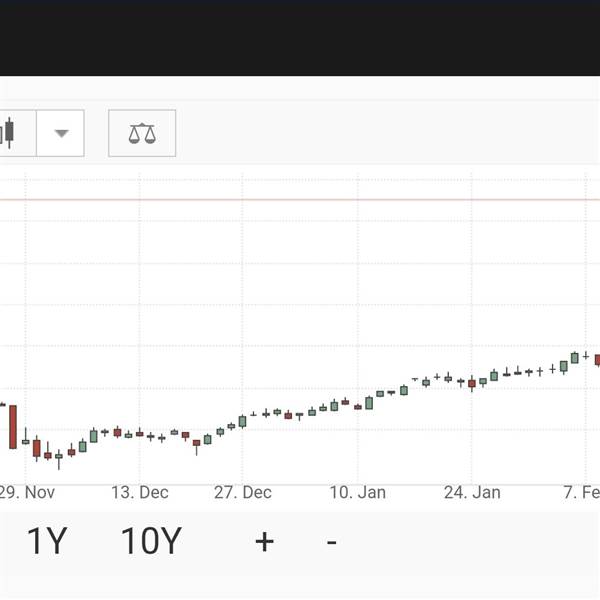This screenshot has height=600, width=600.
Task: Set chart range to 10Y
Action: click(x=151, y=541)
